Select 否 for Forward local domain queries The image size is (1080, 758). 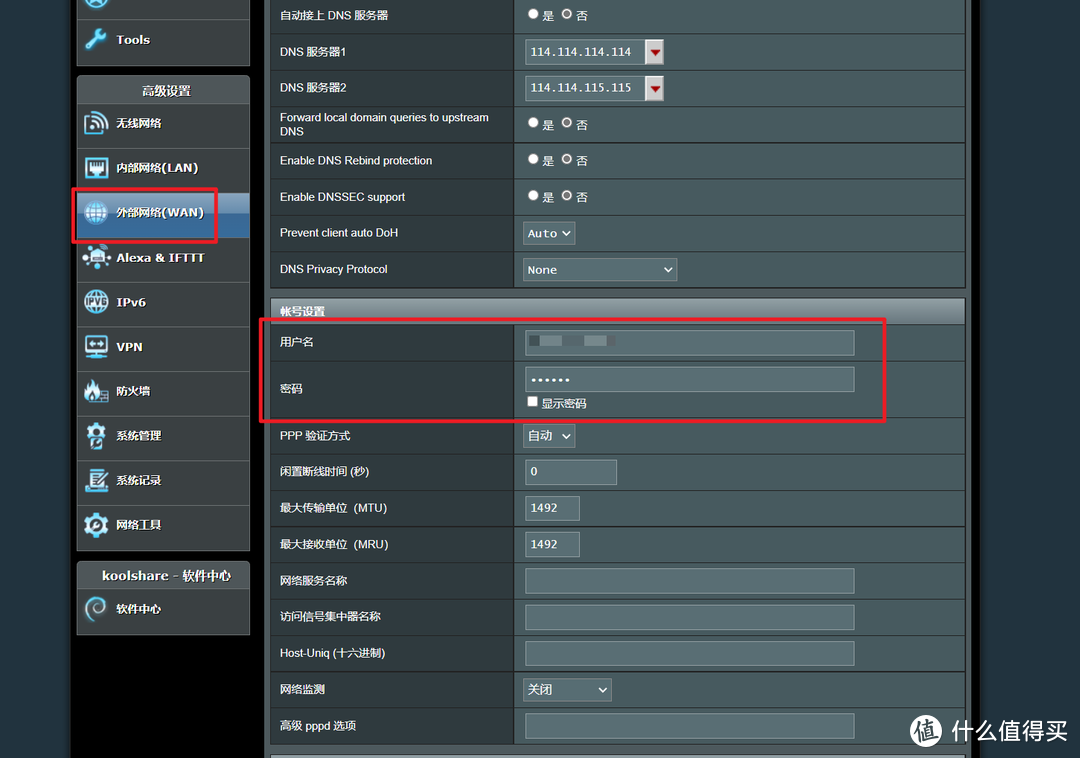point(567,123)
